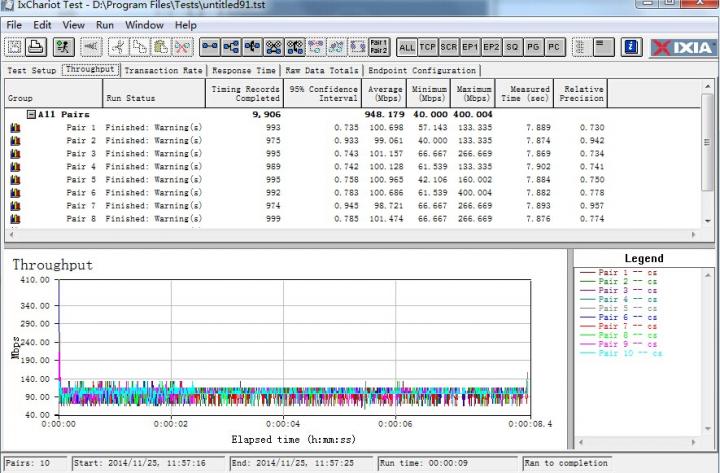The height and width of the screenshot is (473, 720).
Task: Open the blue information (i) icon
Action: coord(631,47)
